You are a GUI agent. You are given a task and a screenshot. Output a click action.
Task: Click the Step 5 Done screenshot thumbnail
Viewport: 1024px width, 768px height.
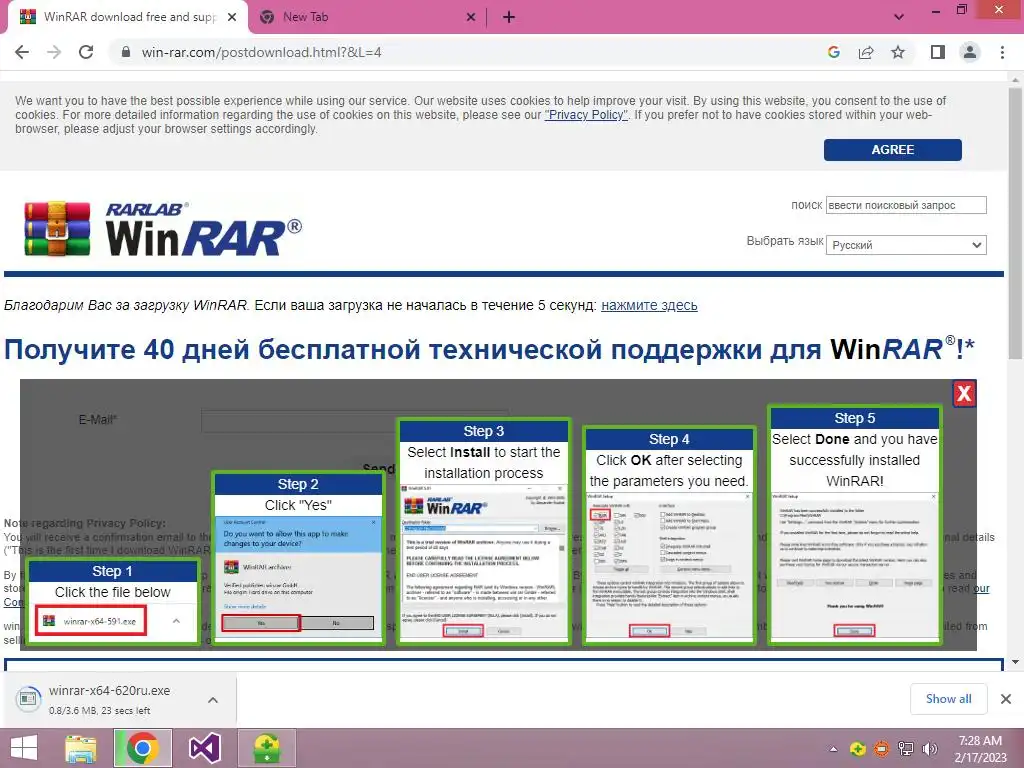854,525
